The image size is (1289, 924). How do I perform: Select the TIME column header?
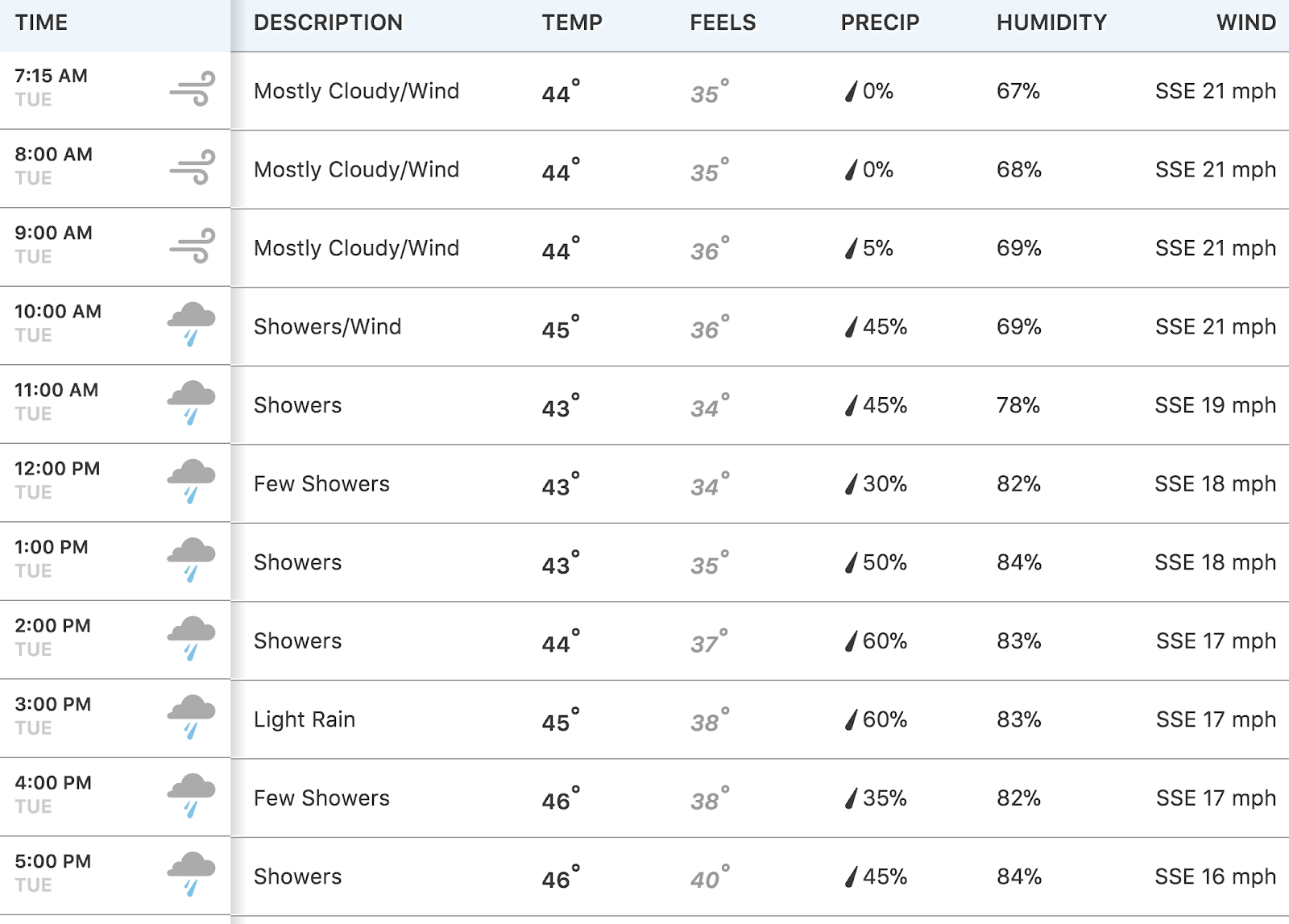coord(41,23)
